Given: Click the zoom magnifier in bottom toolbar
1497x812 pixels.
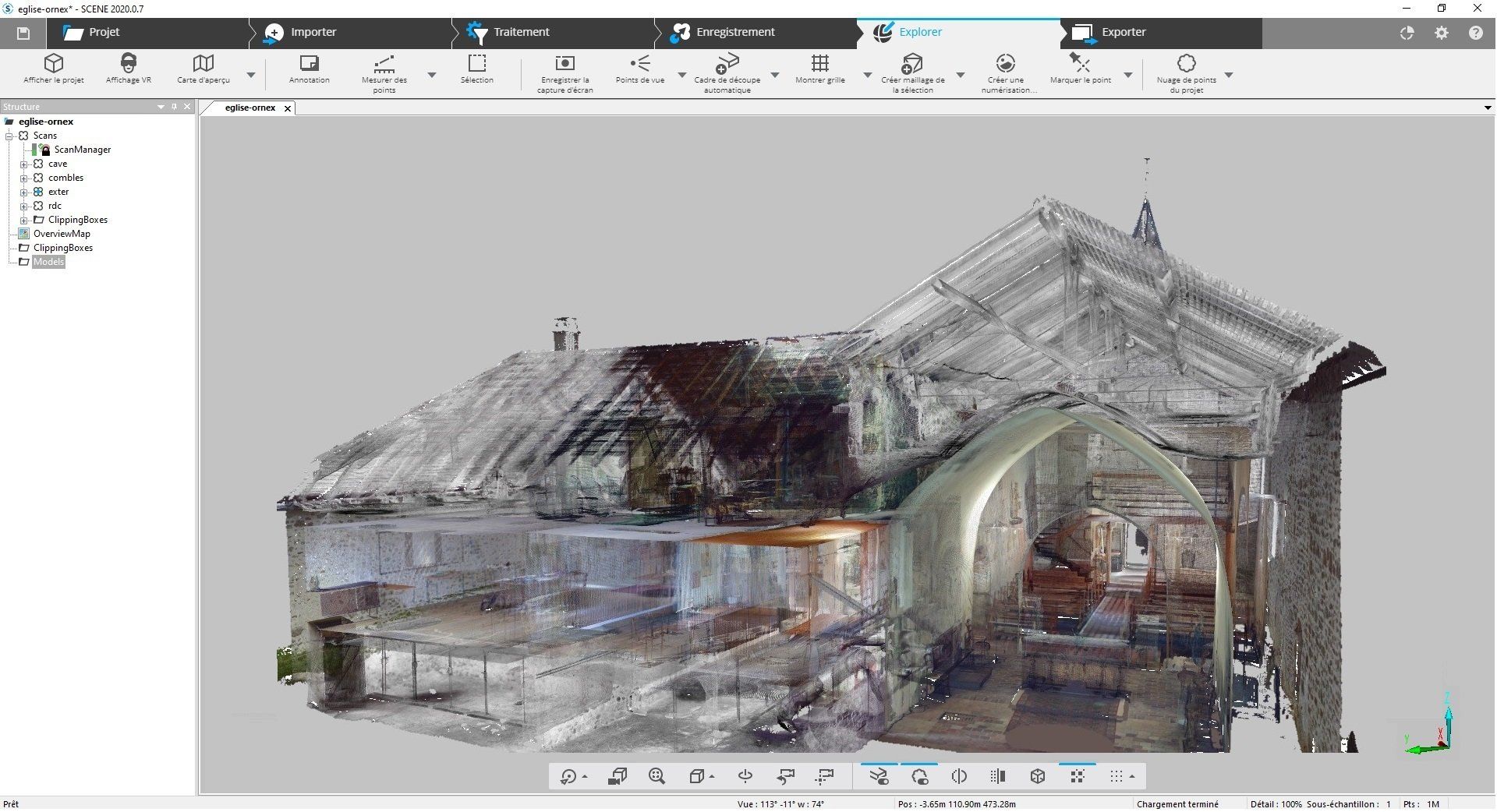Looking at the screenshot, I should pyautogui.click(x=656, y=776).
